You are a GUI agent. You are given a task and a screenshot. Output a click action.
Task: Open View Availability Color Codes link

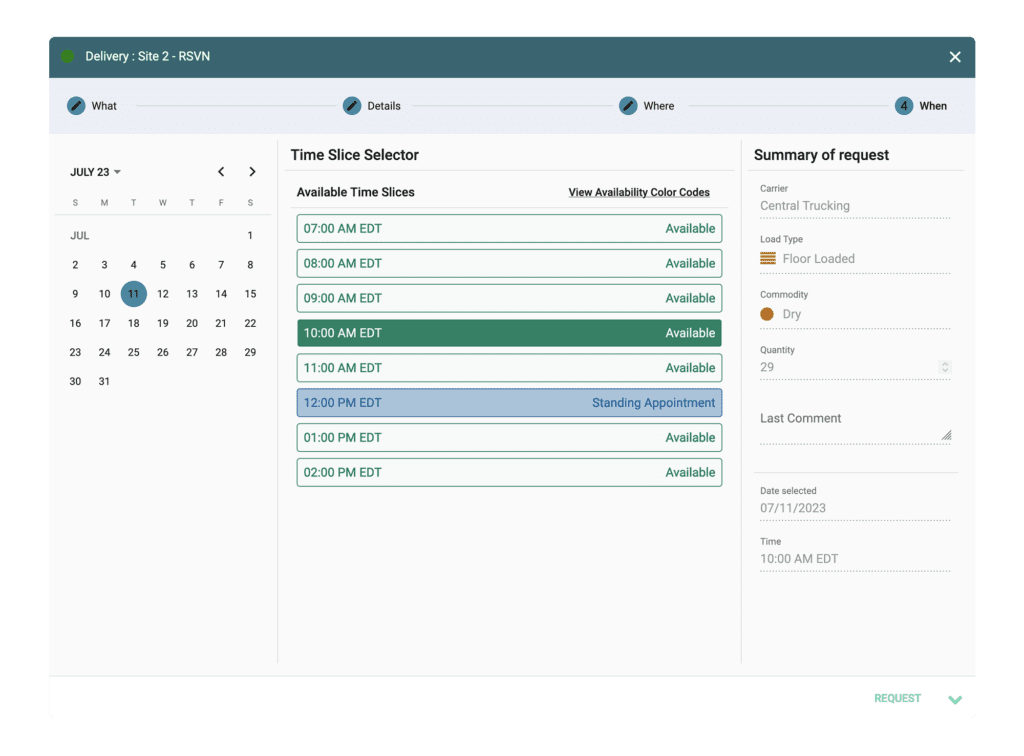[639, 192]
